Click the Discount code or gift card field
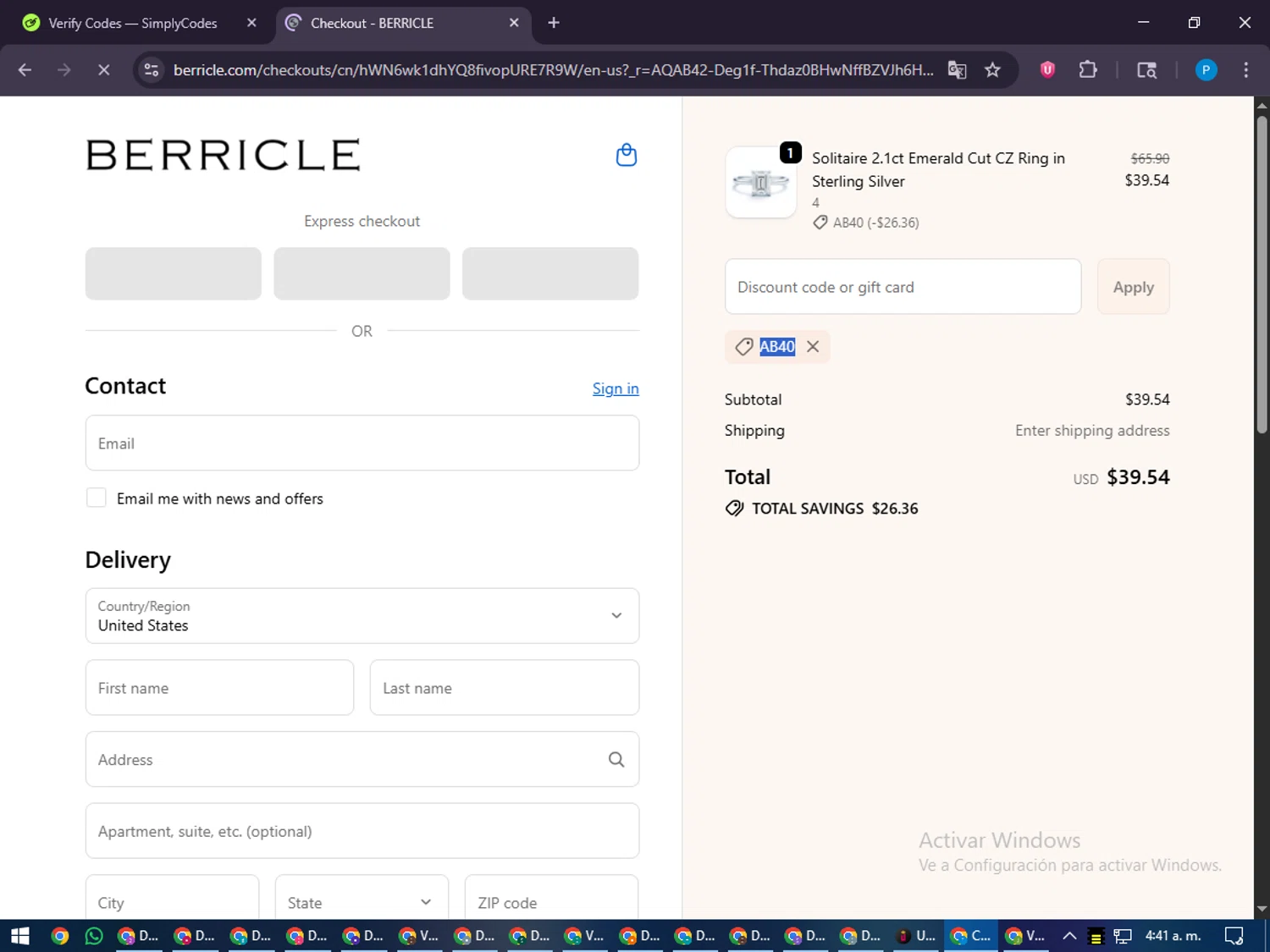 pos(903,287)
